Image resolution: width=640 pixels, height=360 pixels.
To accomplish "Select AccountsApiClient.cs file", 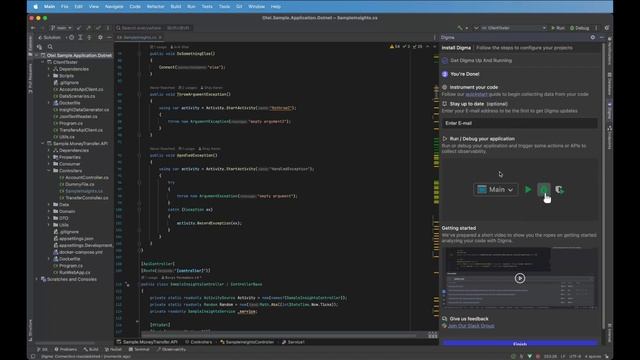I will pos(80,89).
